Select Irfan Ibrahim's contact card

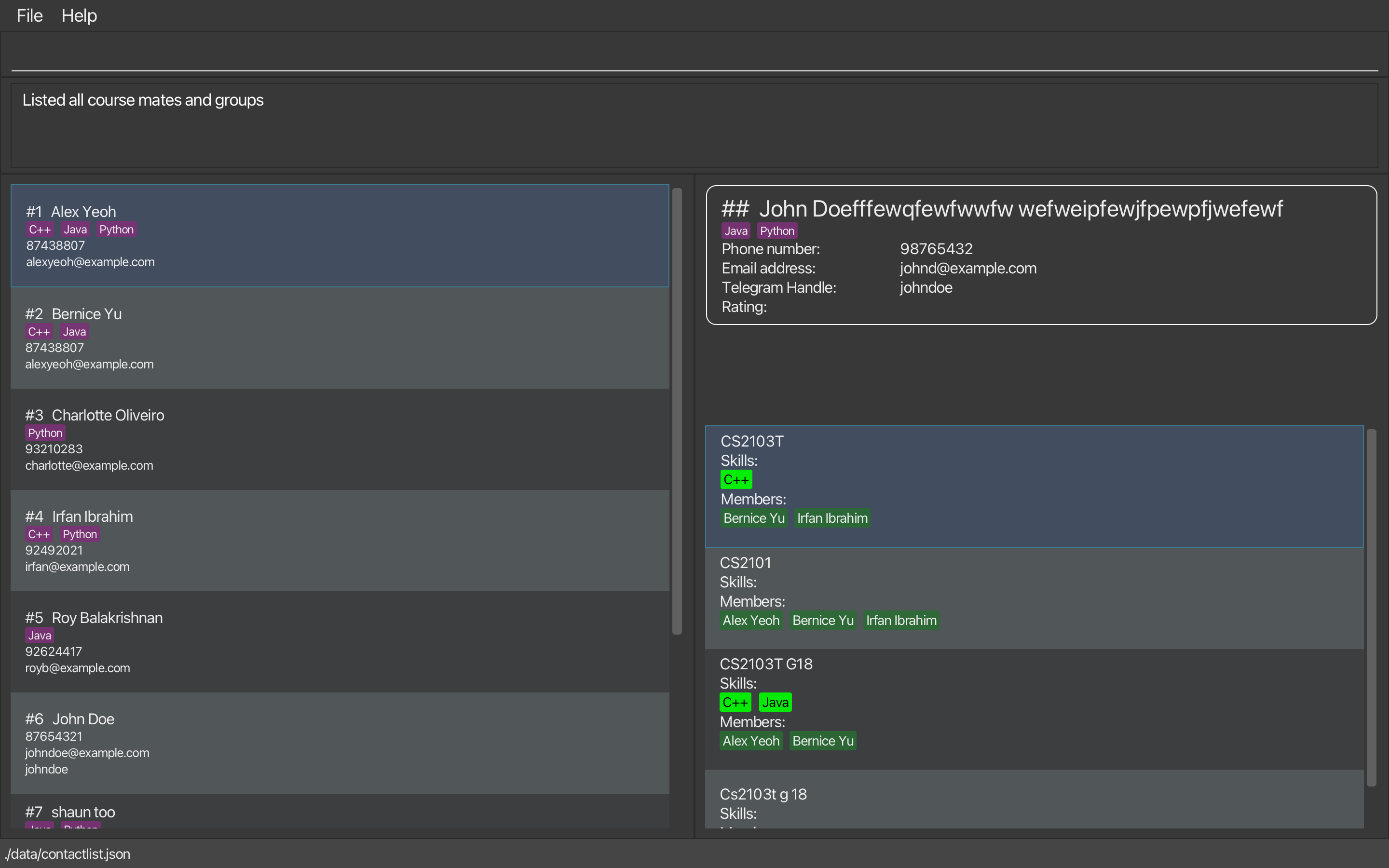[x=340, y=541]
